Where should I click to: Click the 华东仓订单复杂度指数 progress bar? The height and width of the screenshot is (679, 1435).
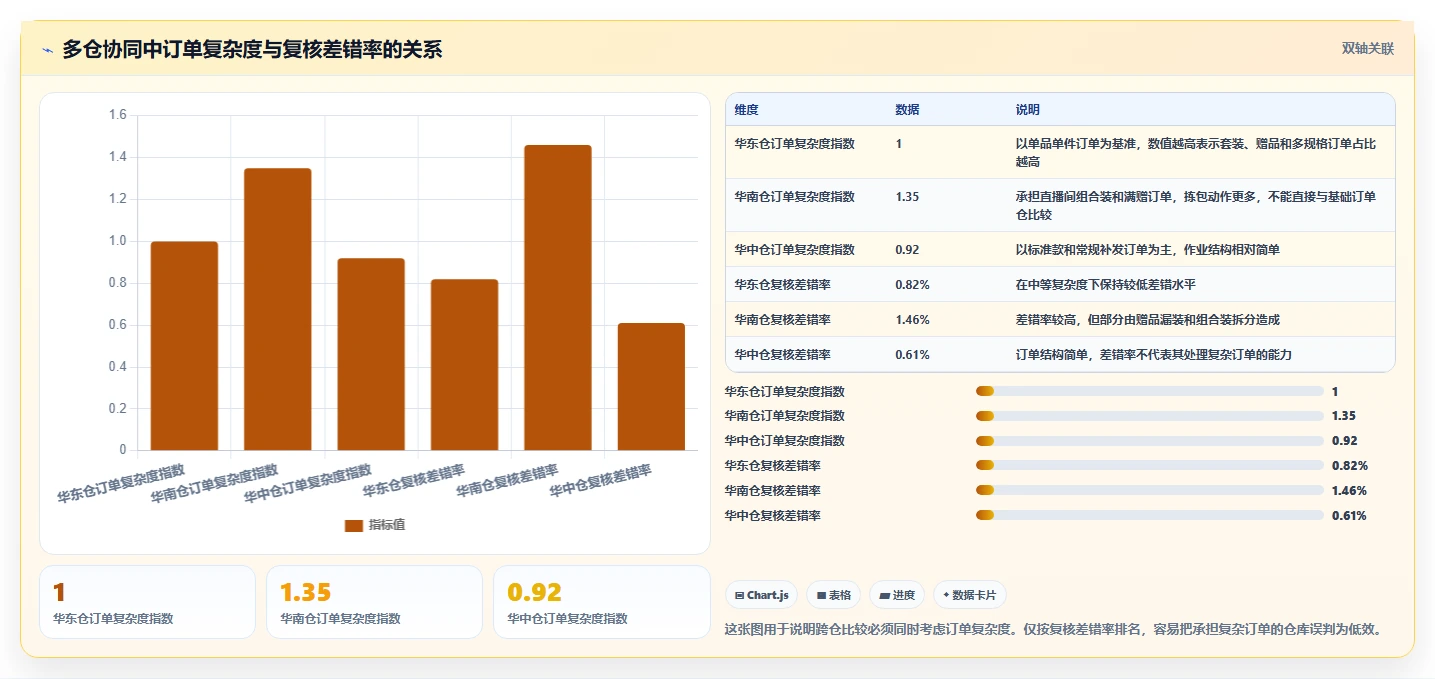pyautogui.click(x=1150, y=391)
